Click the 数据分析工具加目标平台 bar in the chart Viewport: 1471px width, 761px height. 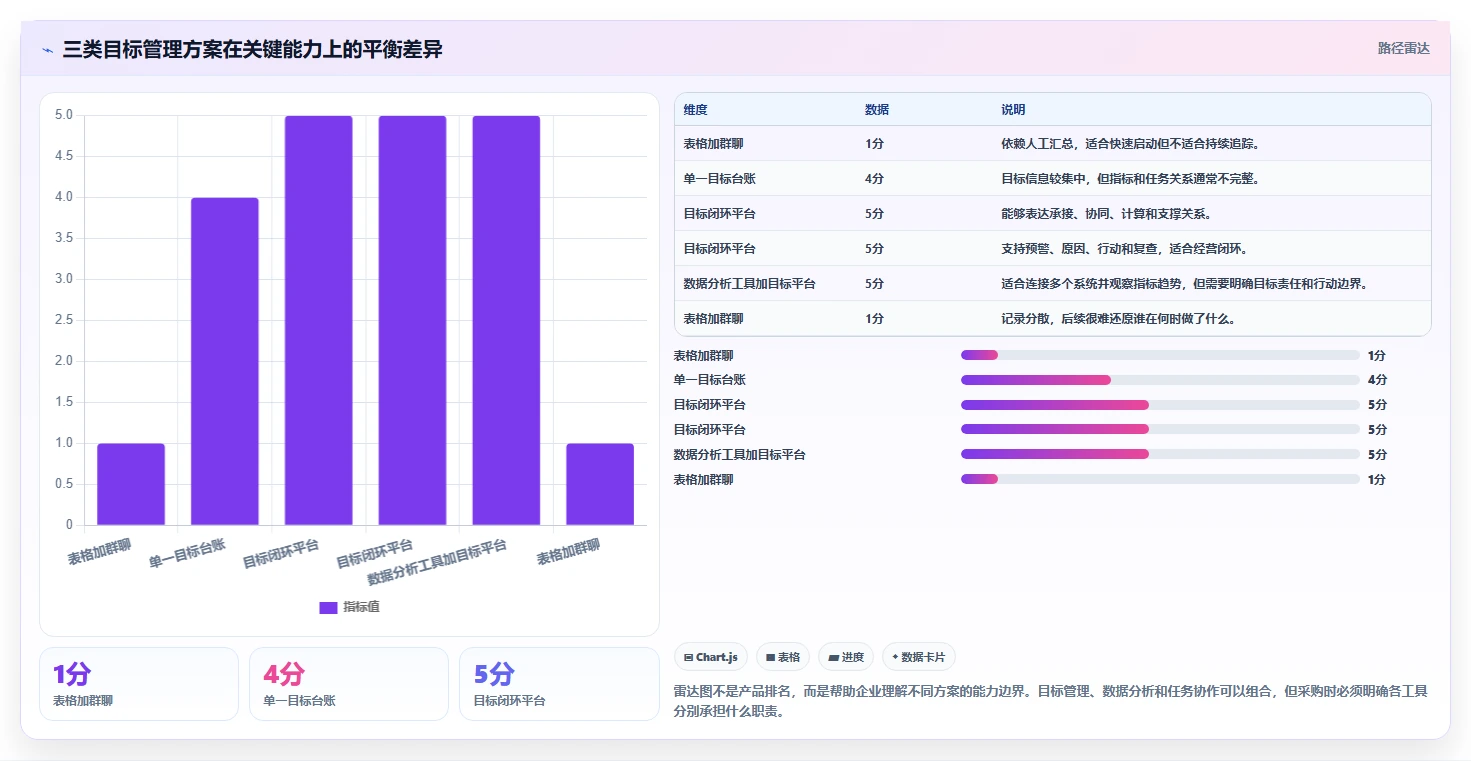[x=506, y=320]
